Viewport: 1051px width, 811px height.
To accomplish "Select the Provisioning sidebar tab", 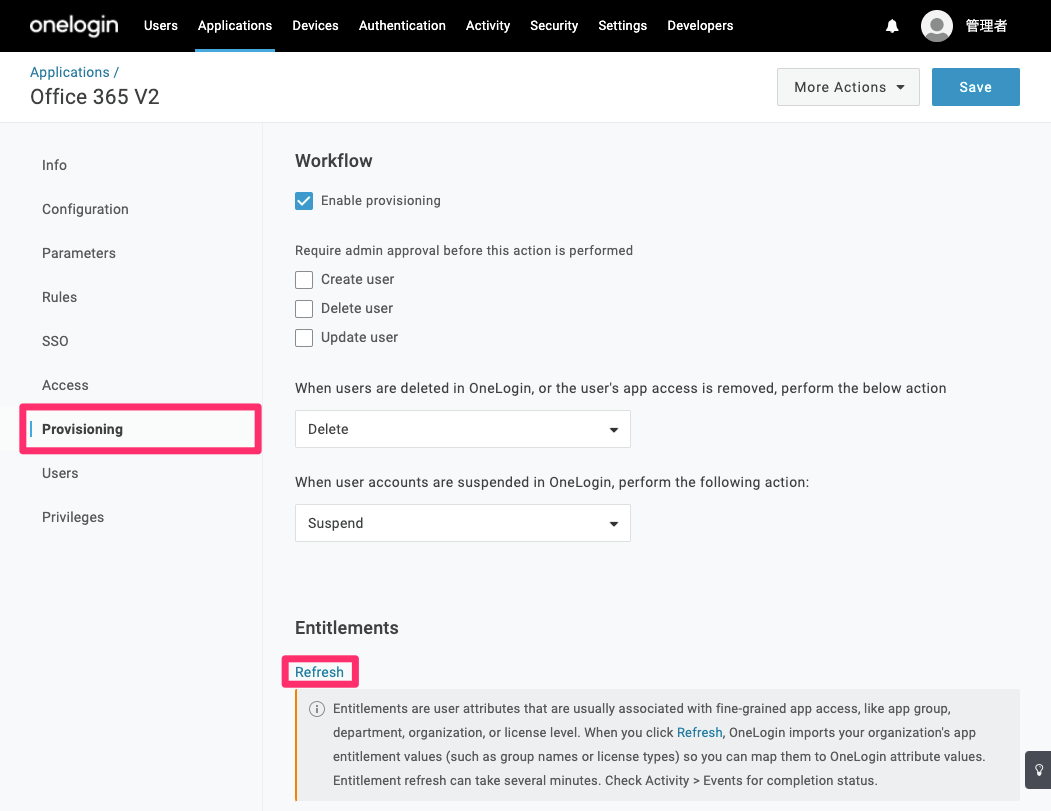I will coord(82,429).
